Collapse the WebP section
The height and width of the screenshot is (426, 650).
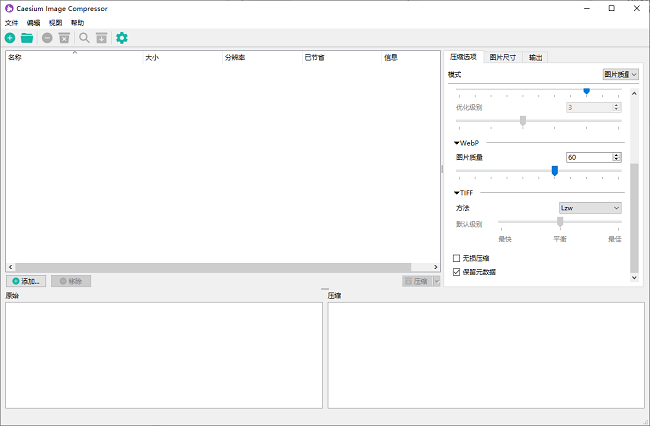[457, 143]
